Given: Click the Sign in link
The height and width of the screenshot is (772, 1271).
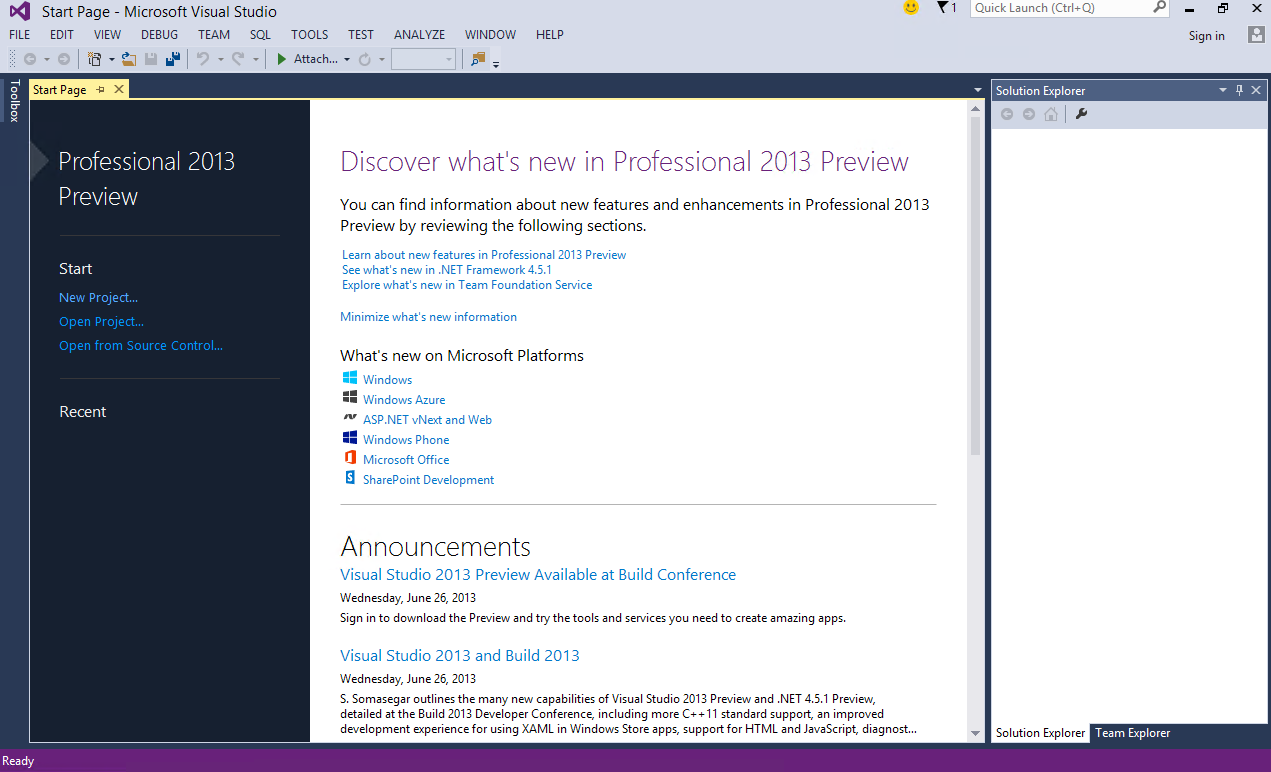Looking at the screenshot, I should (1206, 35).
